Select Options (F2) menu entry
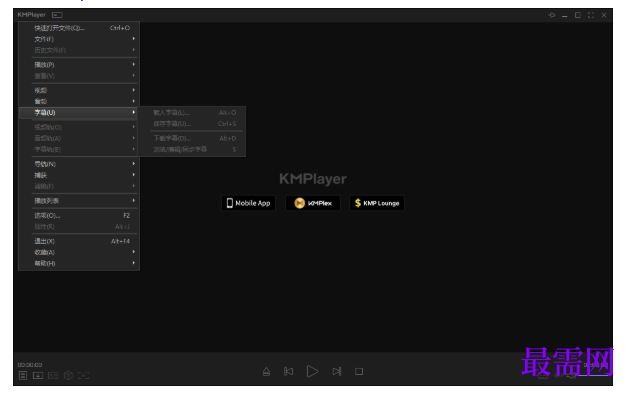Image resolution: width=633 pixels, height=393 pixels. (79, 215)
